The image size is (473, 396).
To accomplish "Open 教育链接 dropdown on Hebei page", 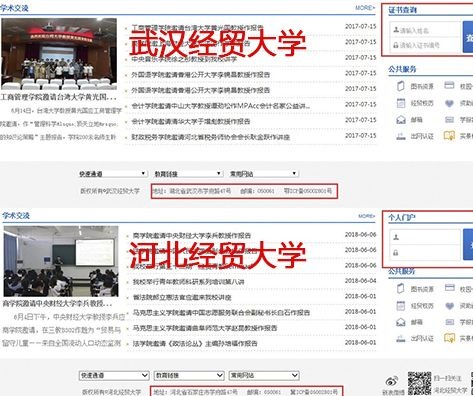I will 188,375.
